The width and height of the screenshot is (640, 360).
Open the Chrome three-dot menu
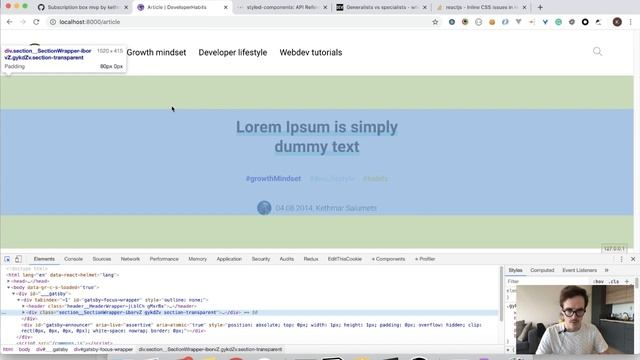coord(631,22)
